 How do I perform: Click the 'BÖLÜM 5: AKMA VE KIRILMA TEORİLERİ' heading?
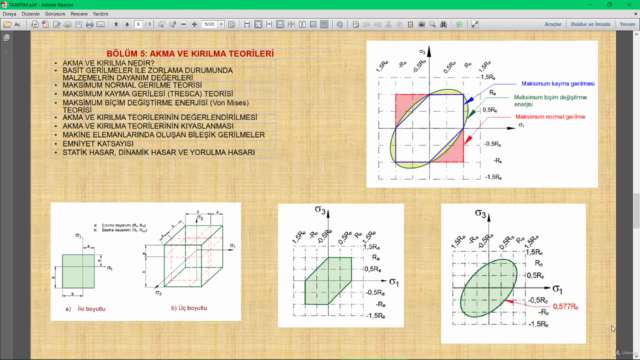pyautogui.click(x=190, y=53)
